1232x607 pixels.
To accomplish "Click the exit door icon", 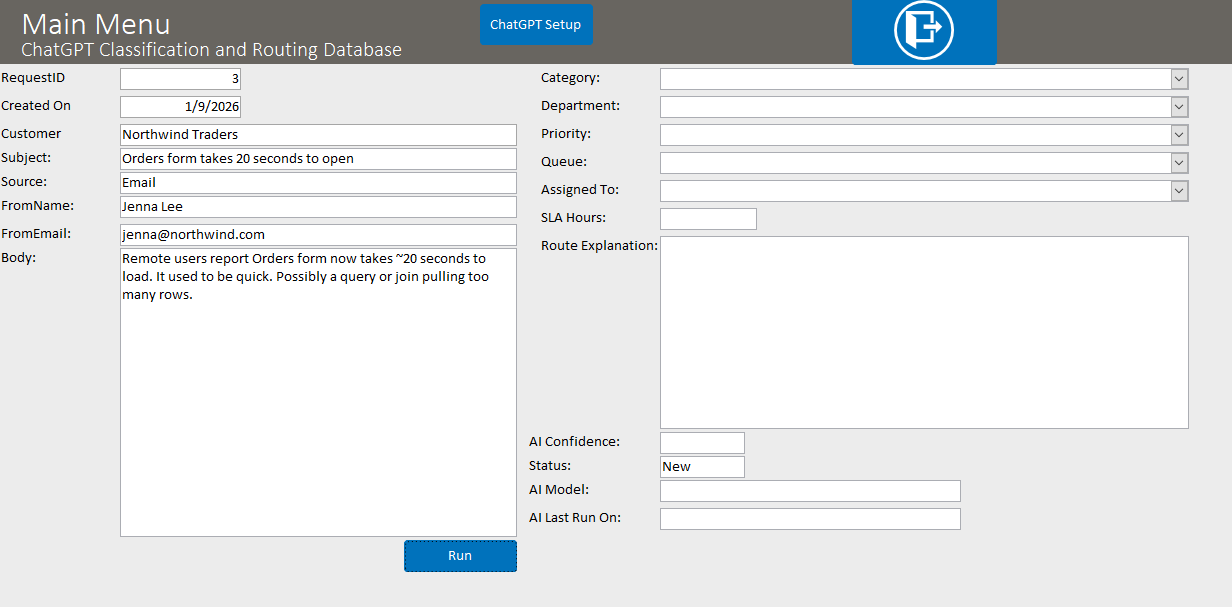I will tap(923, 30).
